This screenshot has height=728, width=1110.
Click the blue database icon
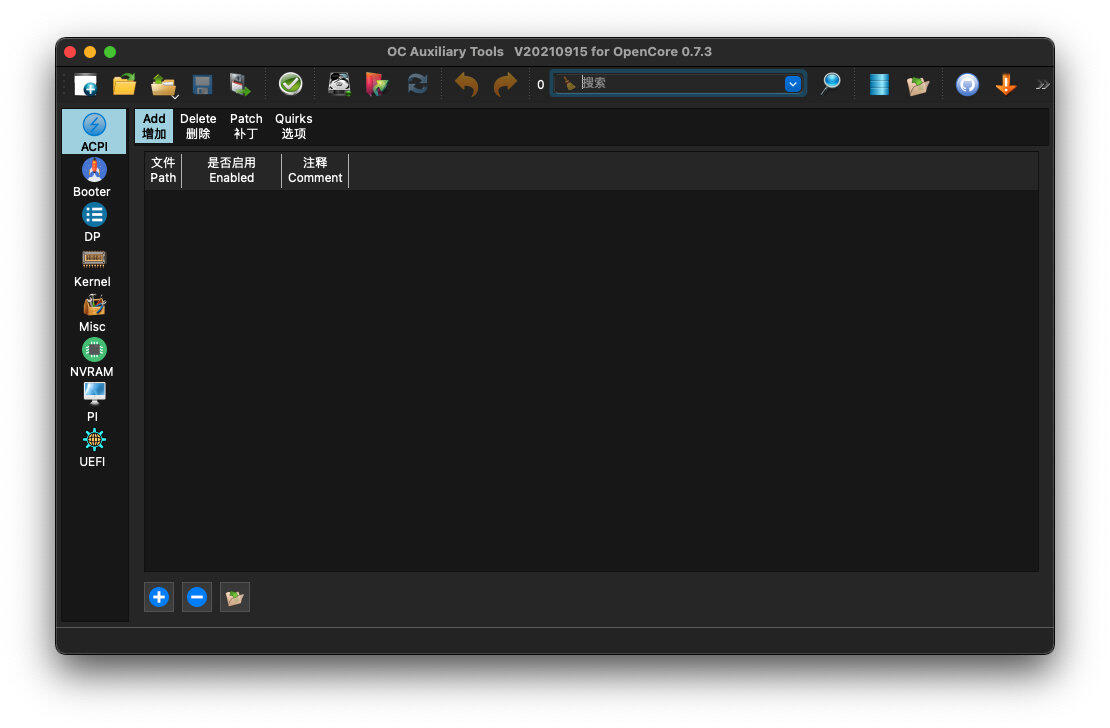[x=879, y=84]
